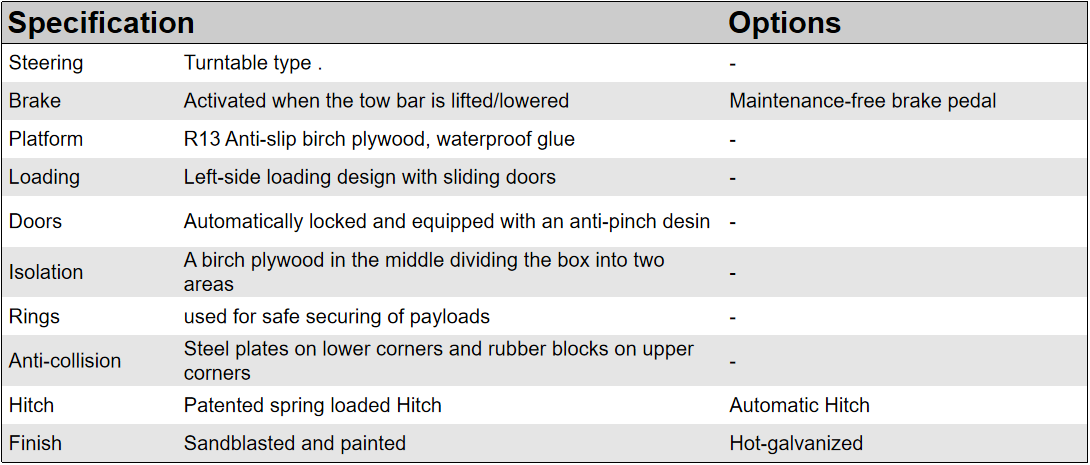1090x465 pixels.
Task: Select the Rings row label
Action: 34,317
